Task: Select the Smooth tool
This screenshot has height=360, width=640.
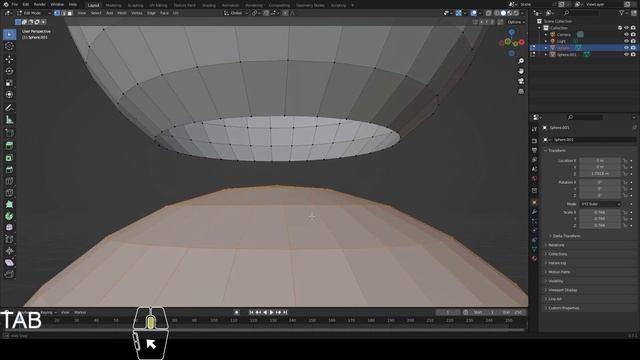Action: [9, 228]
